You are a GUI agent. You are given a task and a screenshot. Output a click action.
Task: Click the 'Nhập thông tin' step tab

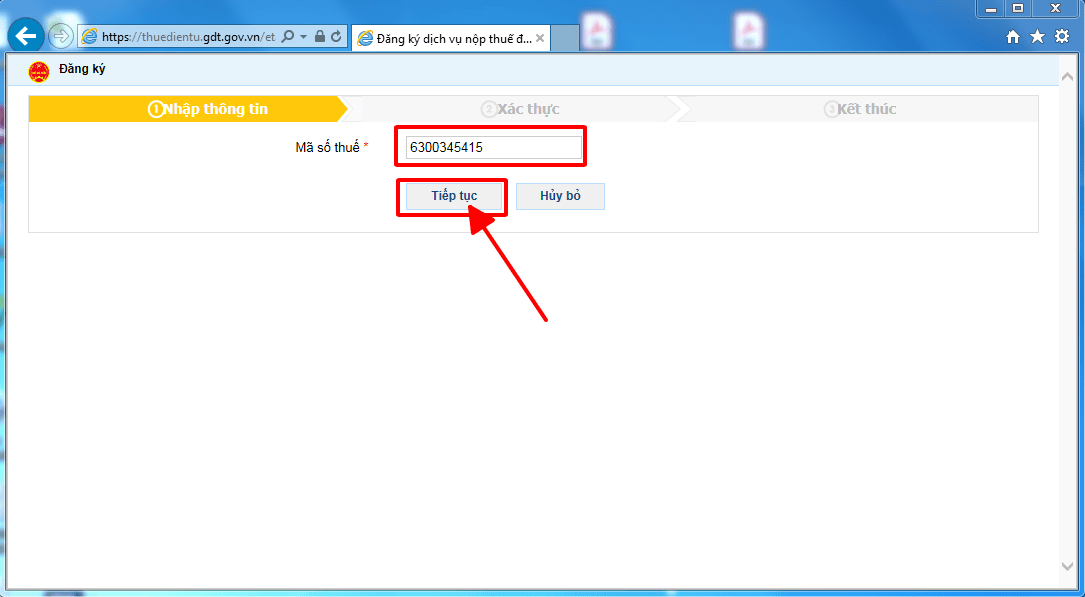point(208,109)
